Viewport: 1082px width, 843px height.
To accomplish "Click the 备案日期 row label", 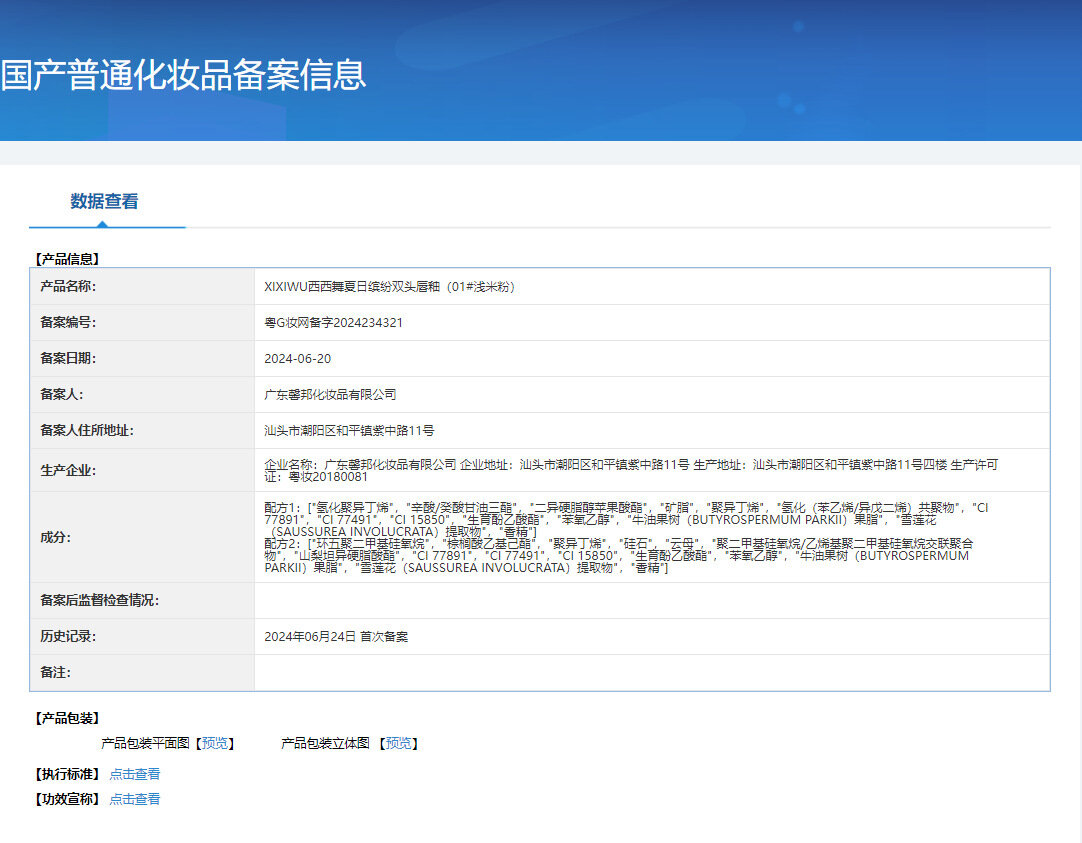I will pos(68,358).
